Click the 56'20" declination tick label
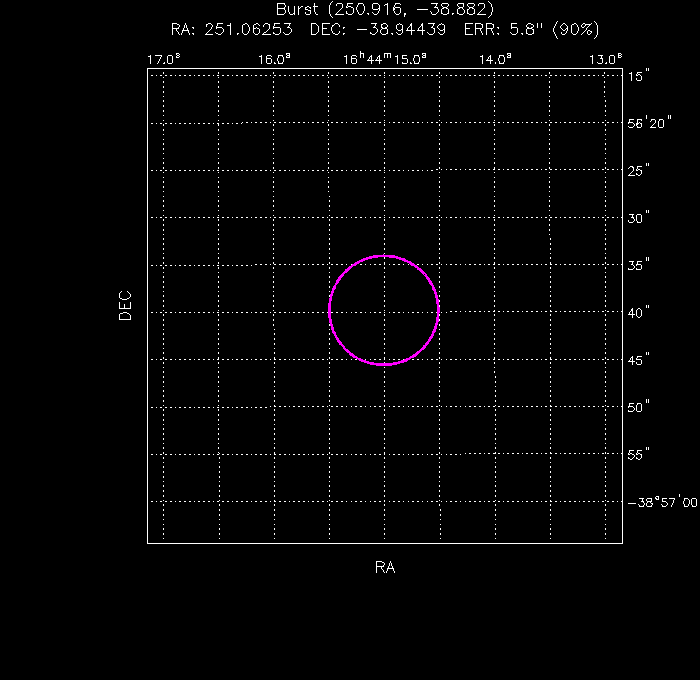The height and width of the screenshot is (680, 700). pos(649,123)
